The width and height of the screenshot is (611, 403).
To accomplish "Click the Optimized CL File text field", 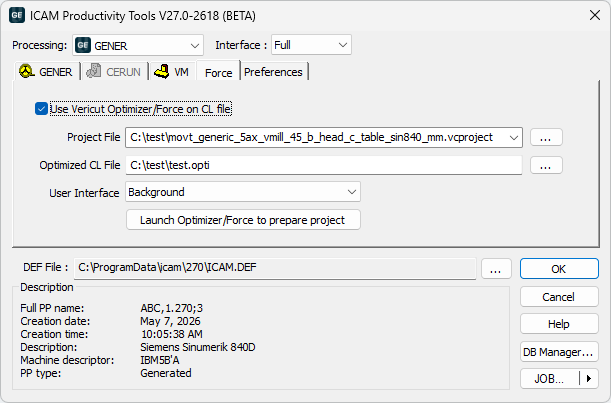I will pos(323,165).
